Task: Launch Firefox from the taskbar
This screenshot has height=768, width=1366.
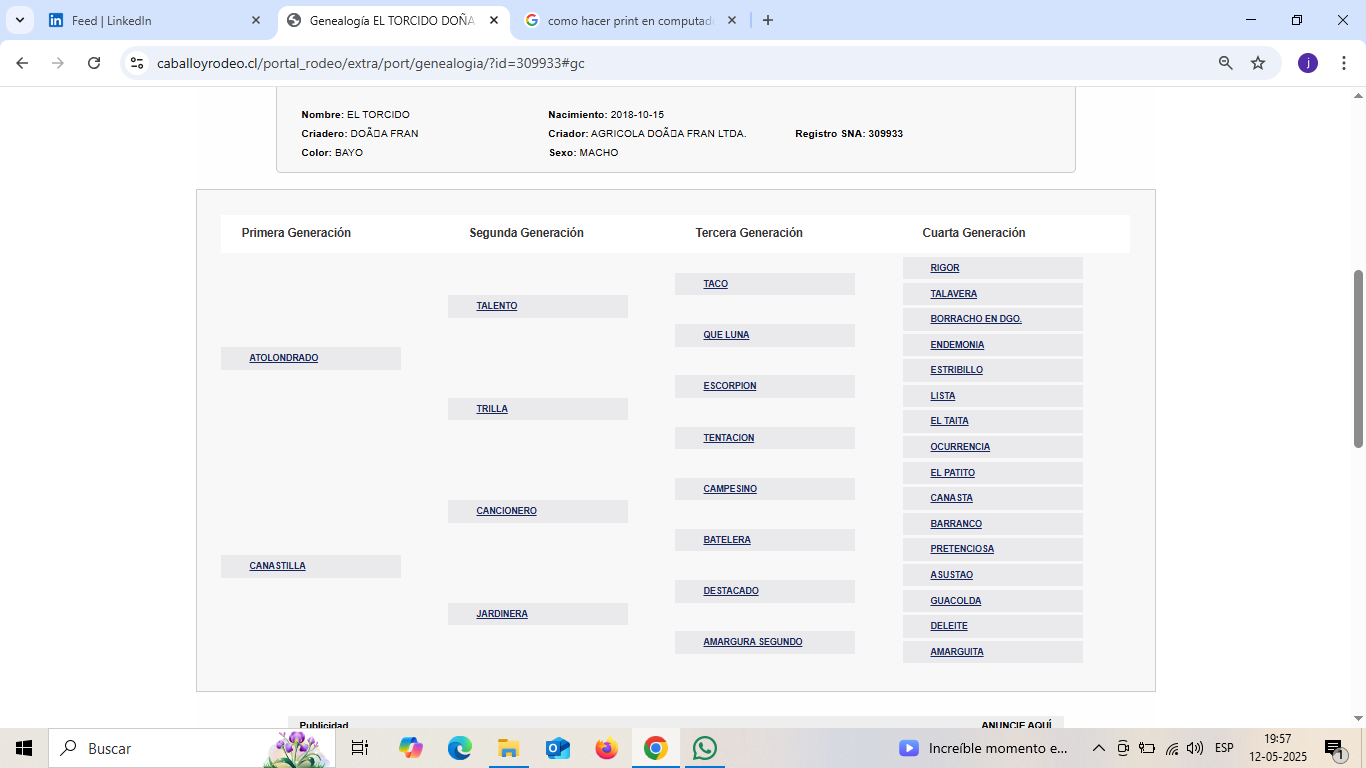Action: pos(606,748)
